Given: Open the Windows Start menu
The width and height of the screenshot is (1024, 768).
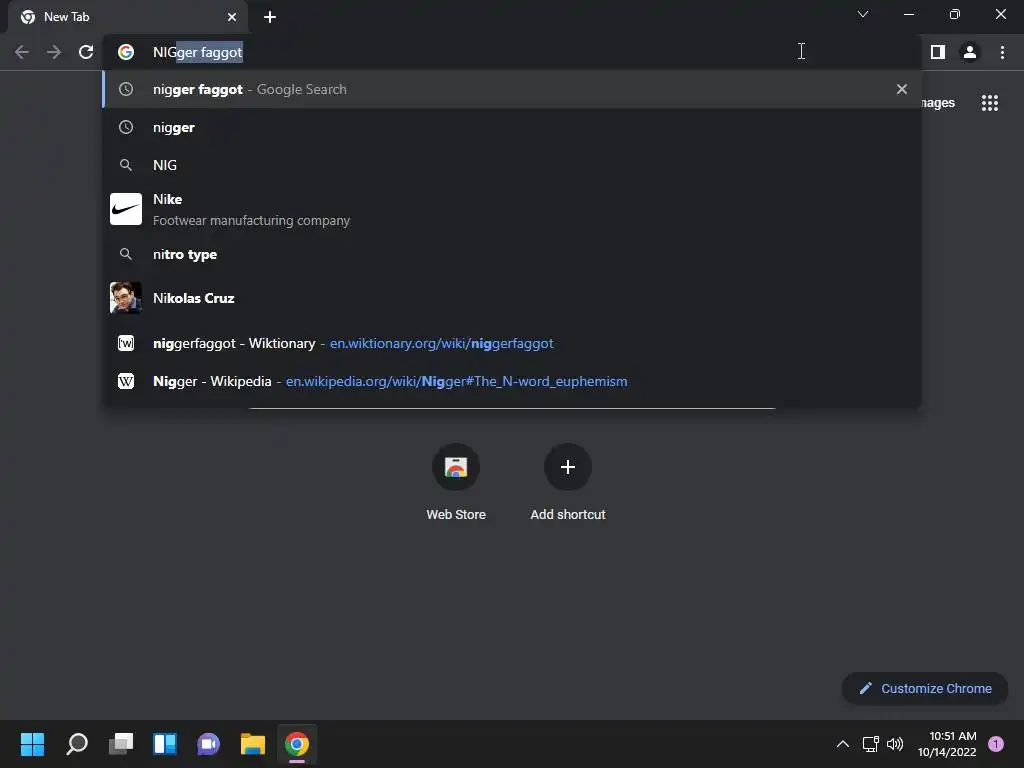Looking at the screenshot, I should pos(33,744).
